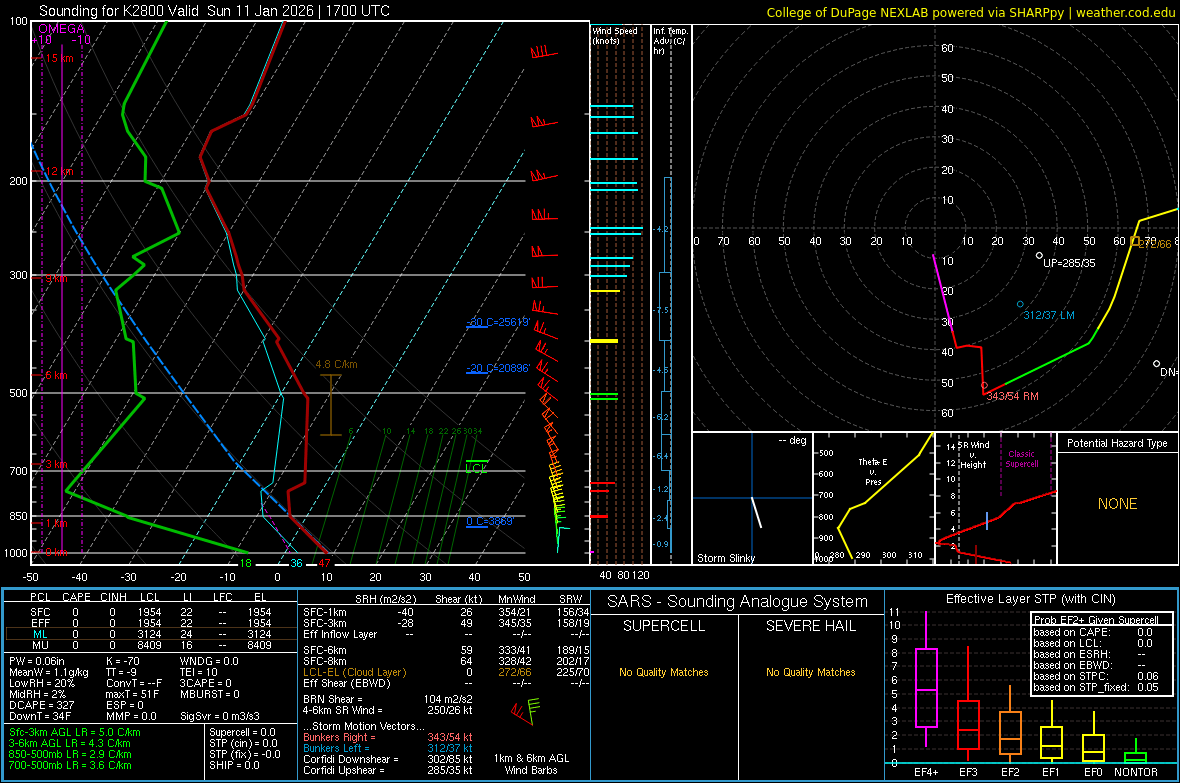Click the 4.8 C/km lapse rate label
This screenshot has width=1180, height=783.
(x=336, y=364)
